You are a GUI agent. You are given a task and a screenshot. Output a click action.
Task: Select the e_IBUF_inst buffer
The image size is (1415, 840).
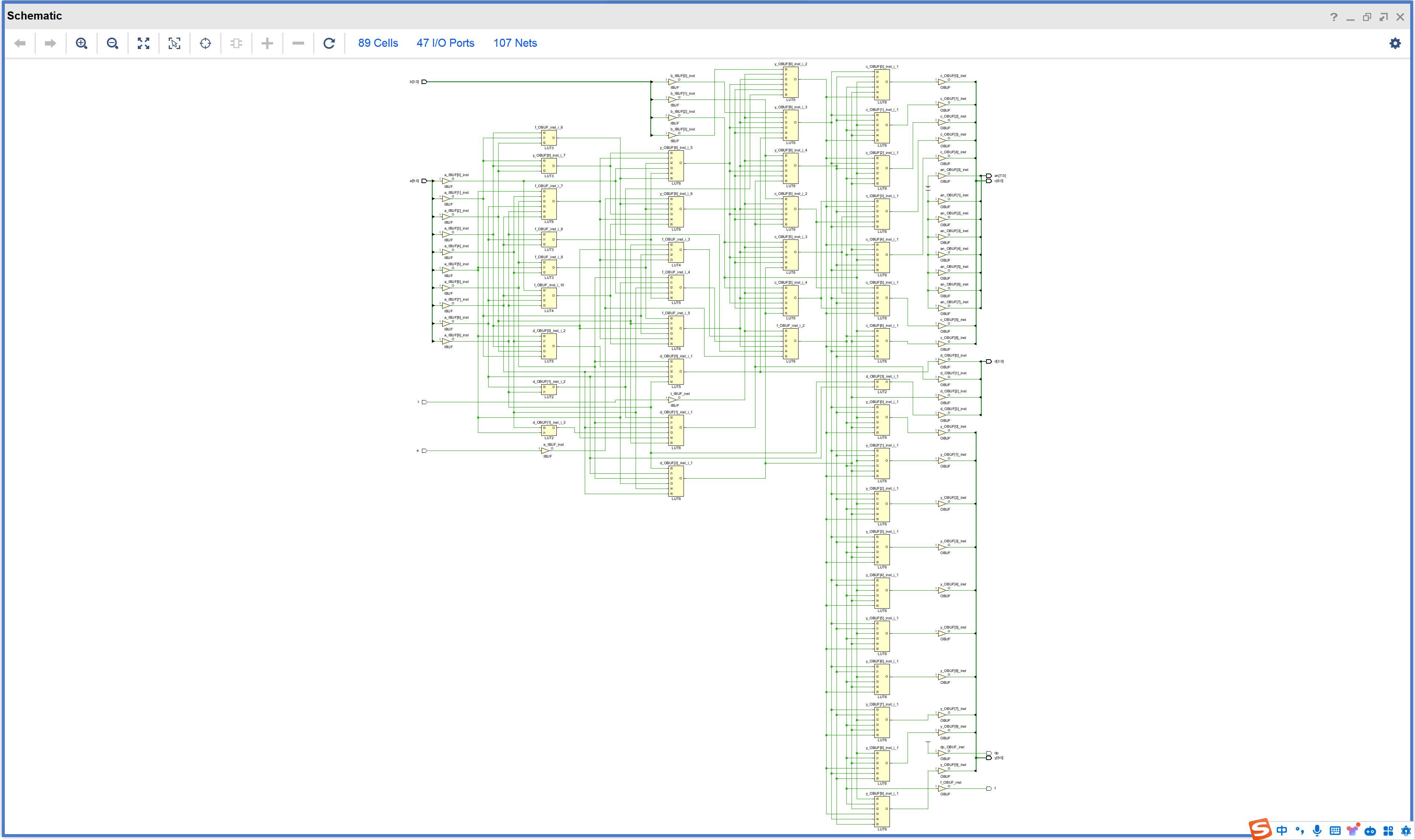545,451
